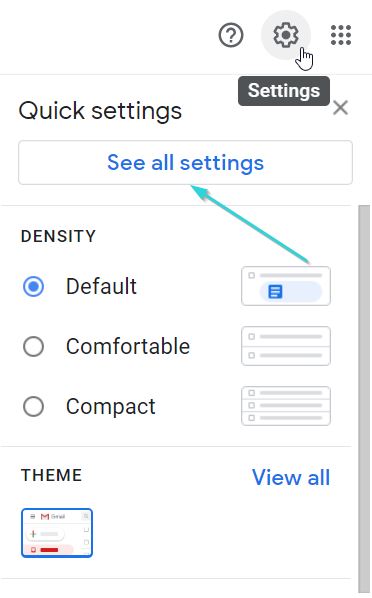Click the blue document icon in Default preview

click(x=275, y=292)
